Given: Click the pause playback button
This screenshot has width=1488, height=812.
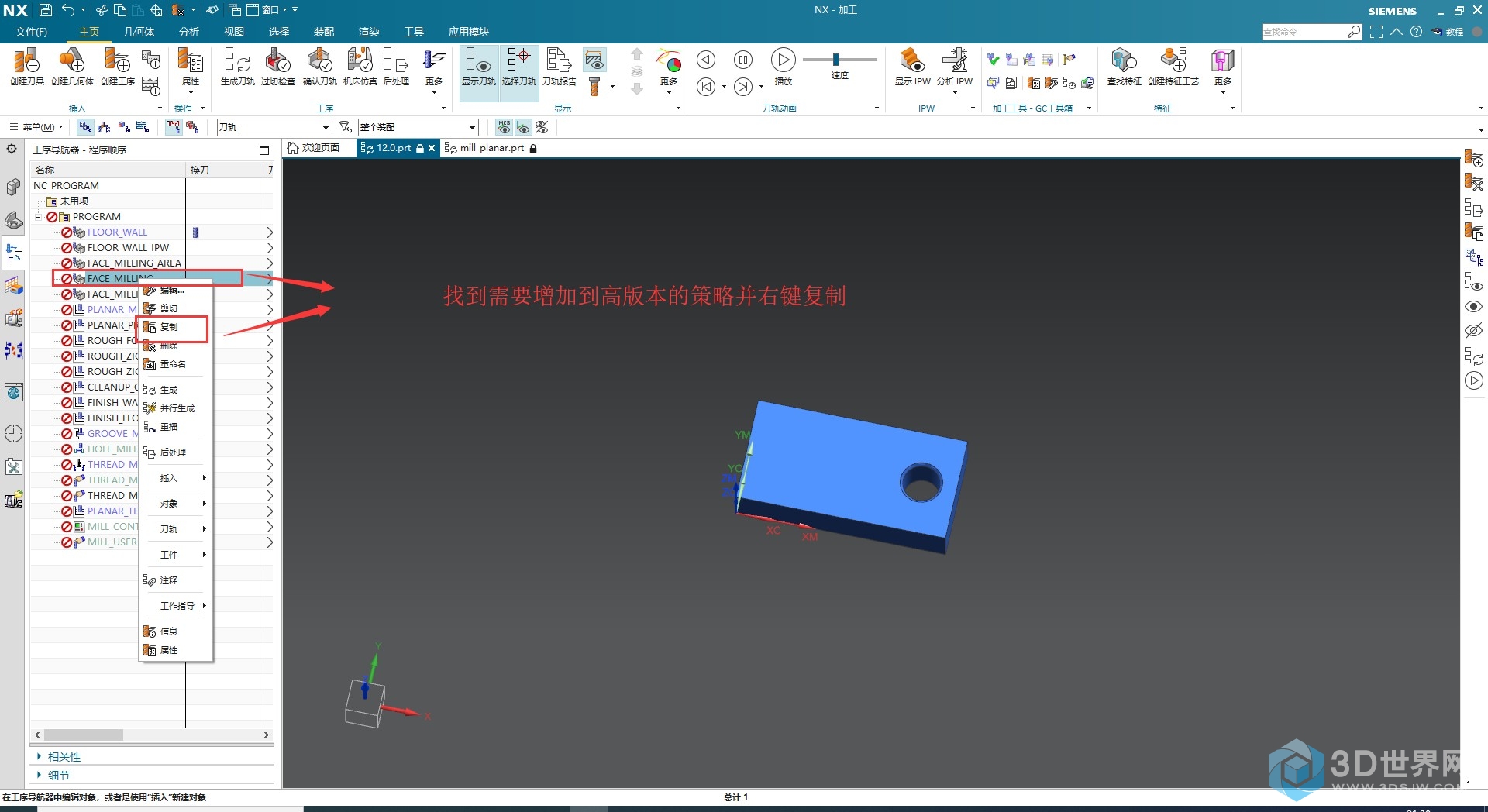Looking at the screenshot, I should point(743,60).
